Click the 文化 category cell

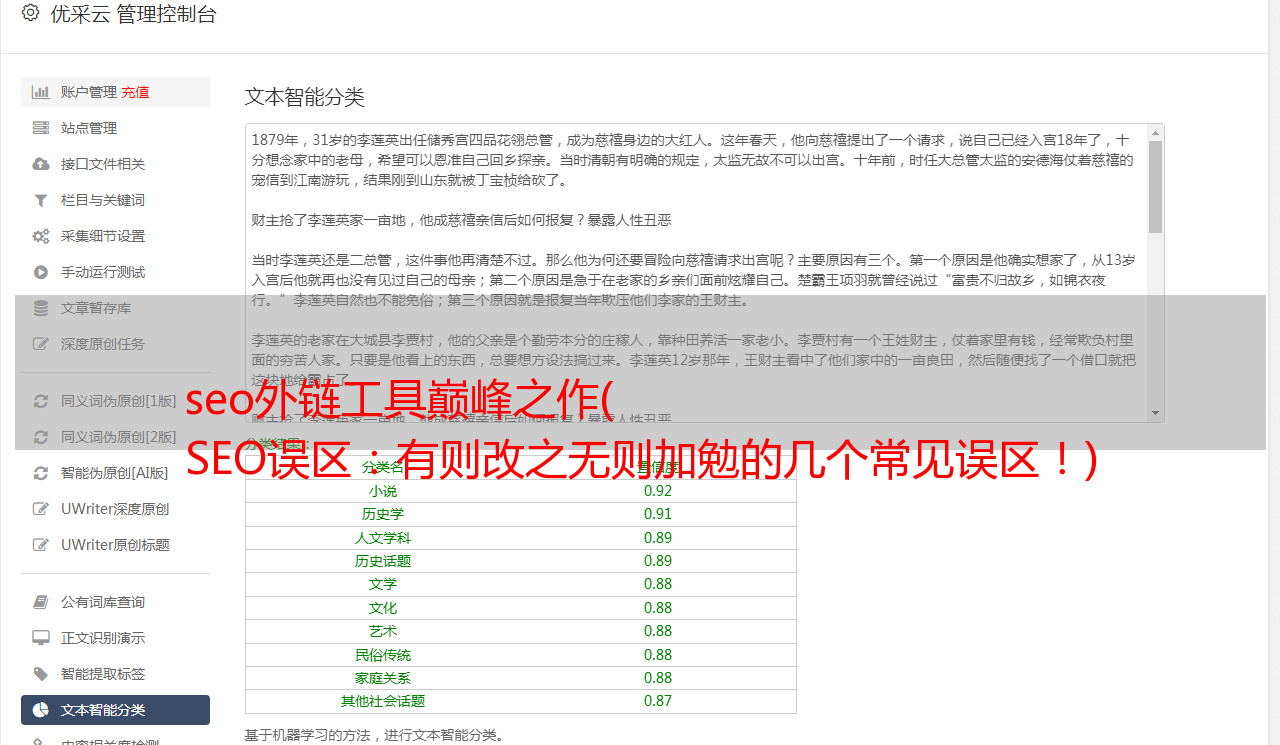click(x=382, y=608)
